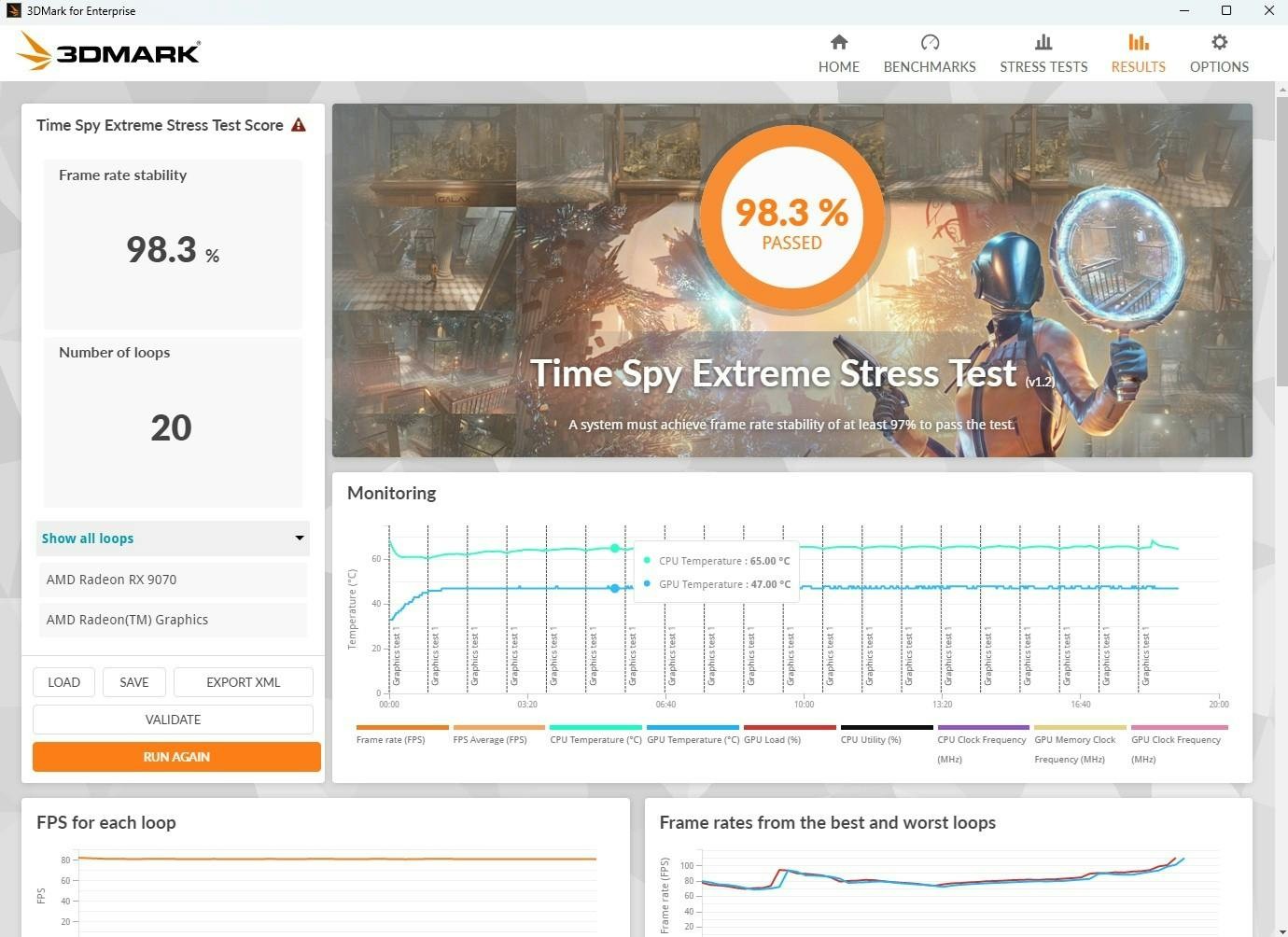Click the 3DMark logo in the header
This screenshot has height=937, width=1288.
108,52
